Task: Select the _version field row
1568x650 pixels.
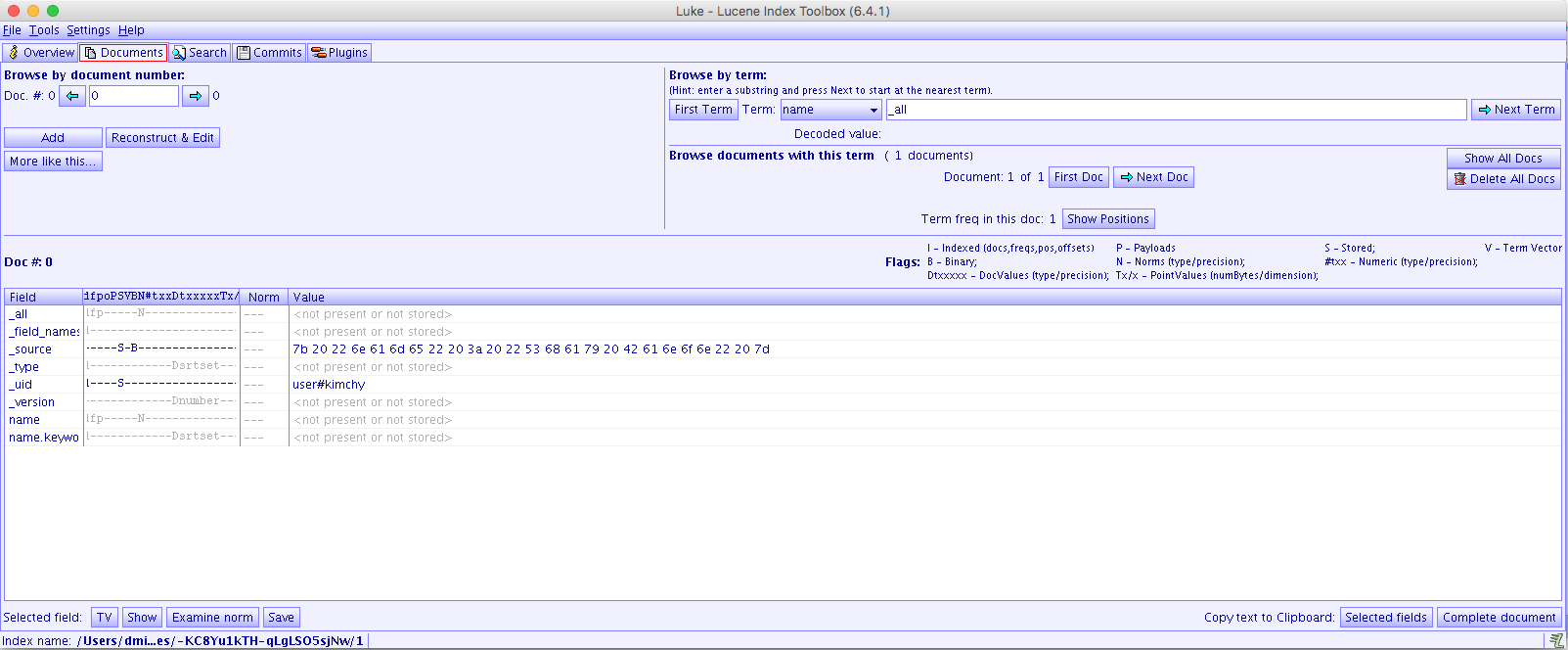Action: point(783,402)
